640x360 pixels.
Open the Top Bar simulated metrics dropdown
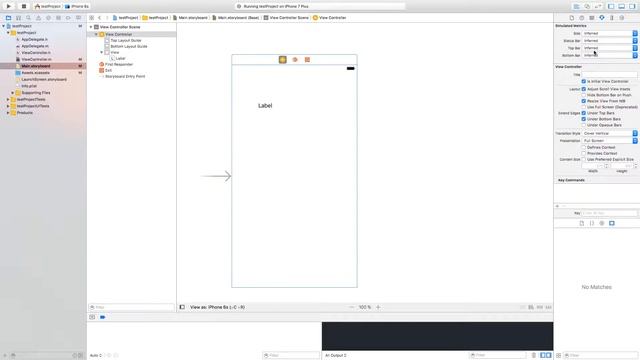click(x=610, y=48)
